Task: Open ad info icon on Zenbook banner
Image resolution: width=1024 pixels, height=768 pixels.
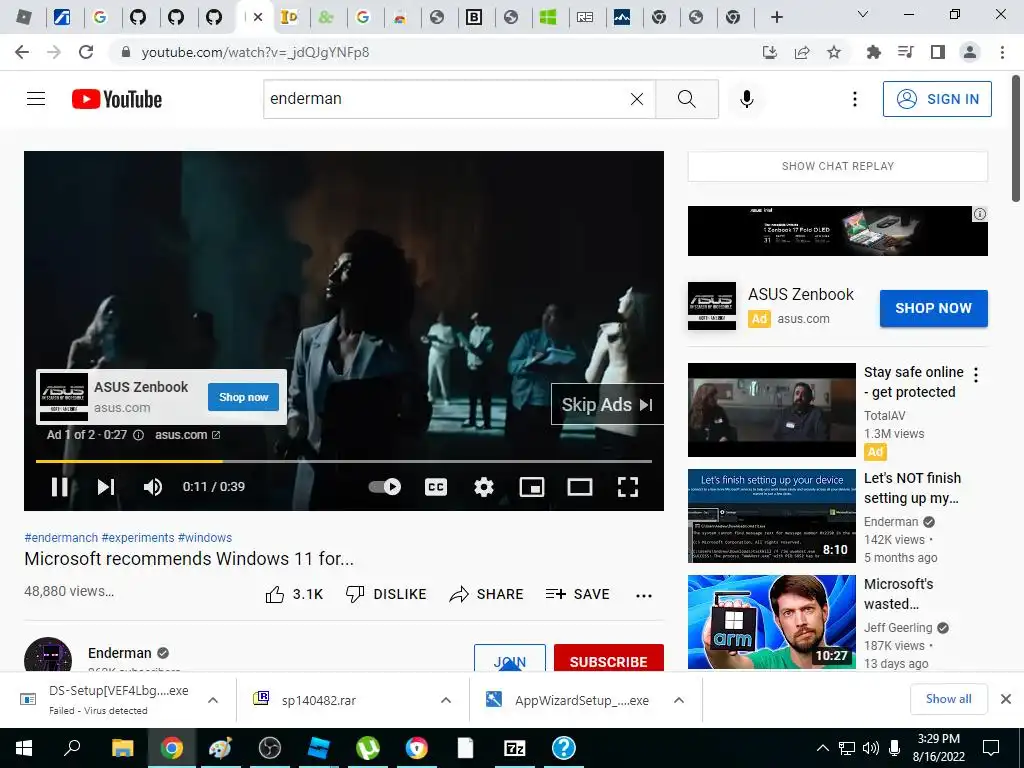Action: click(980, 214)
